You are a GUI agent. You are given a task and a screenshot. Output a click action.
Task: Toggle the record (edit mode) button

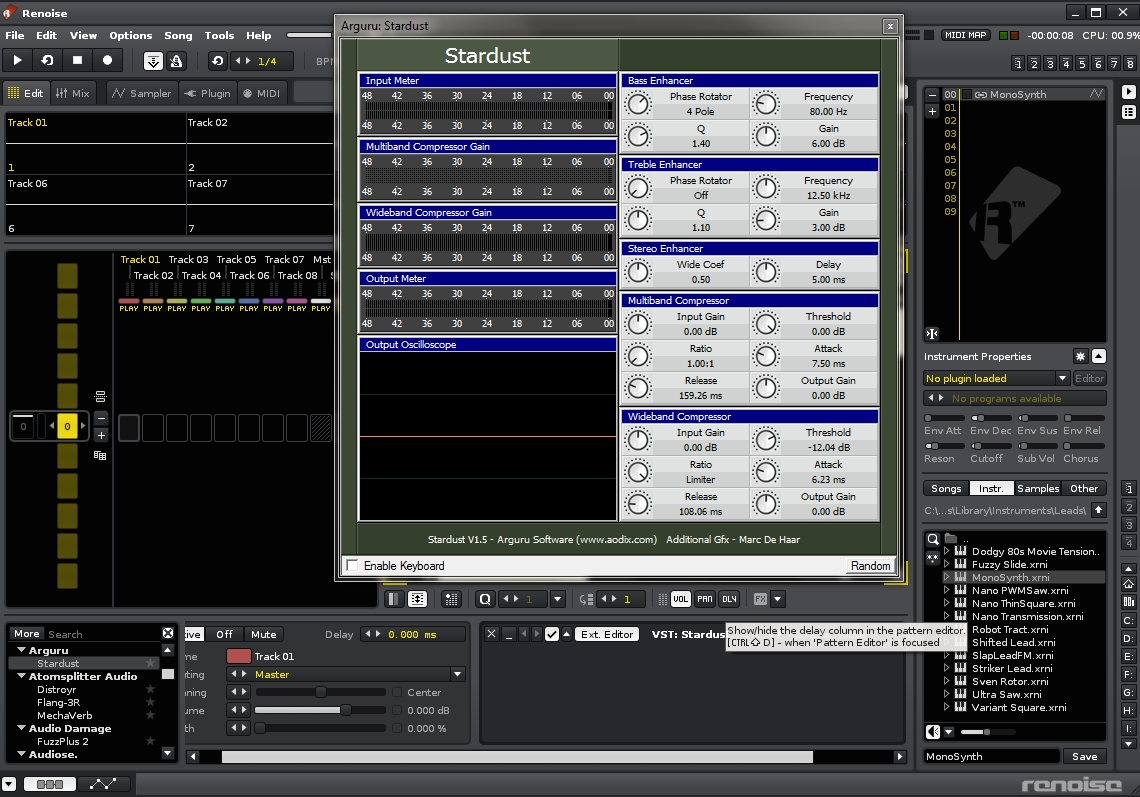(x=108, y=60)
